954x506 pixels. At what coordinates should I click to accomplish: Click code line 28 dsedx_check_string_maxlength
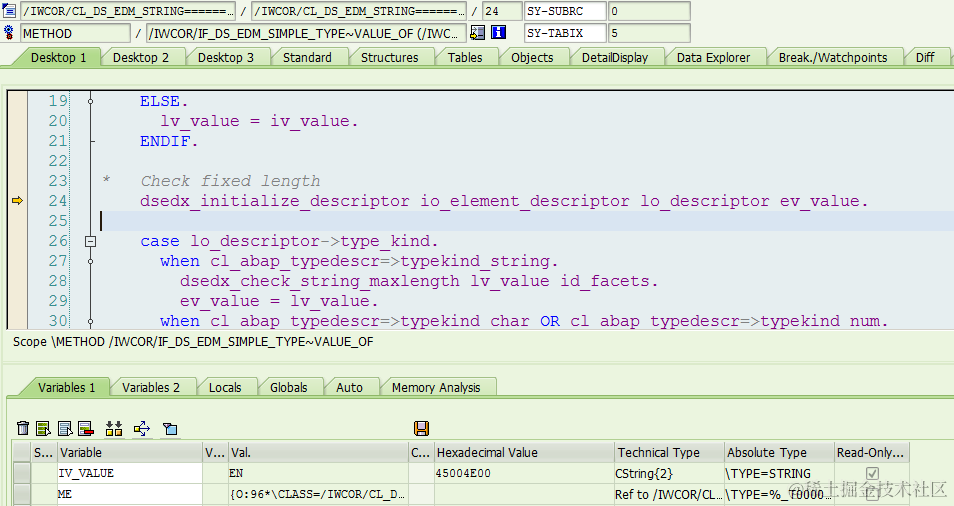[419, 281]
